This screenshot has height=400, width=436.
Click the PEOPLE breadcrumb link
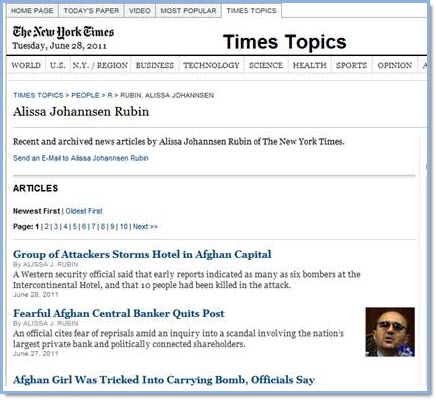[x=85, y=95]
